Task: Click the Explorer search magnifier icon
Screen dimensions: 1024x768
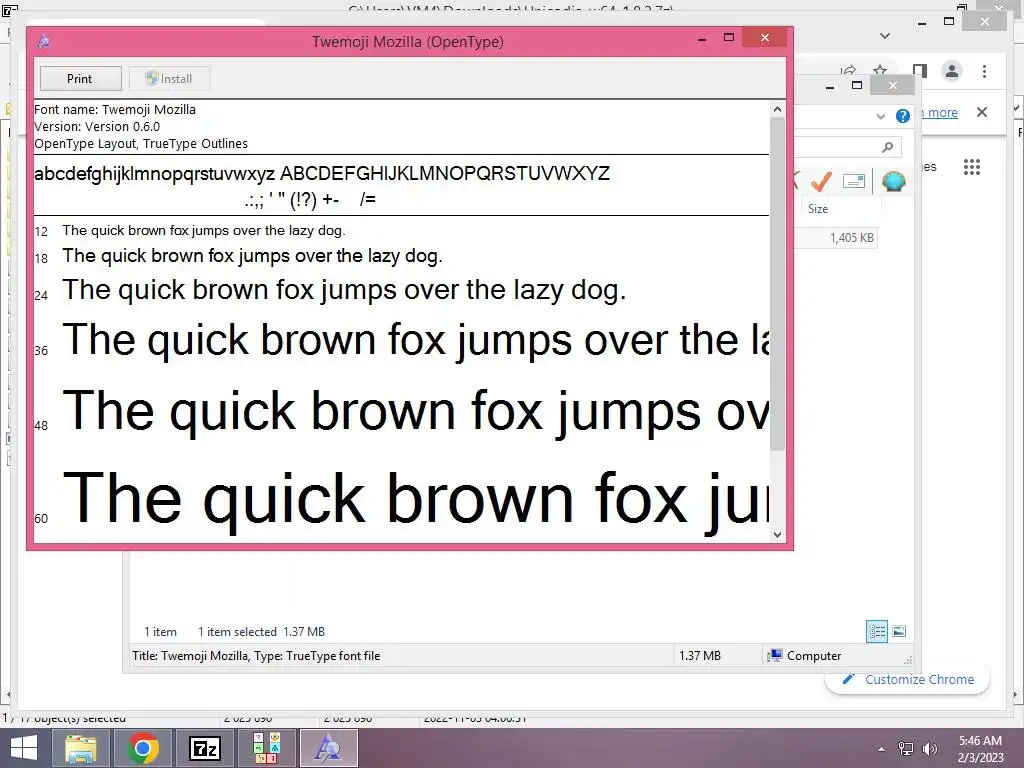Action: pos(888,148)
